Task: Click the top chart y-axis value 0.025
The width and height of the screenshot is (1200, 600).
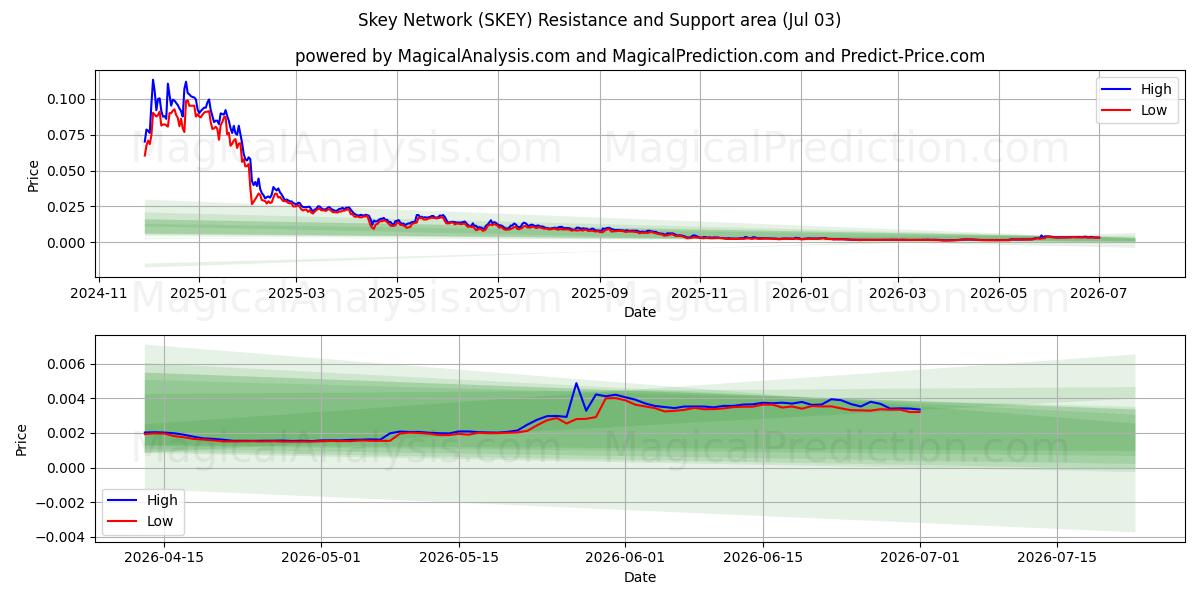Action: point(68,207)
